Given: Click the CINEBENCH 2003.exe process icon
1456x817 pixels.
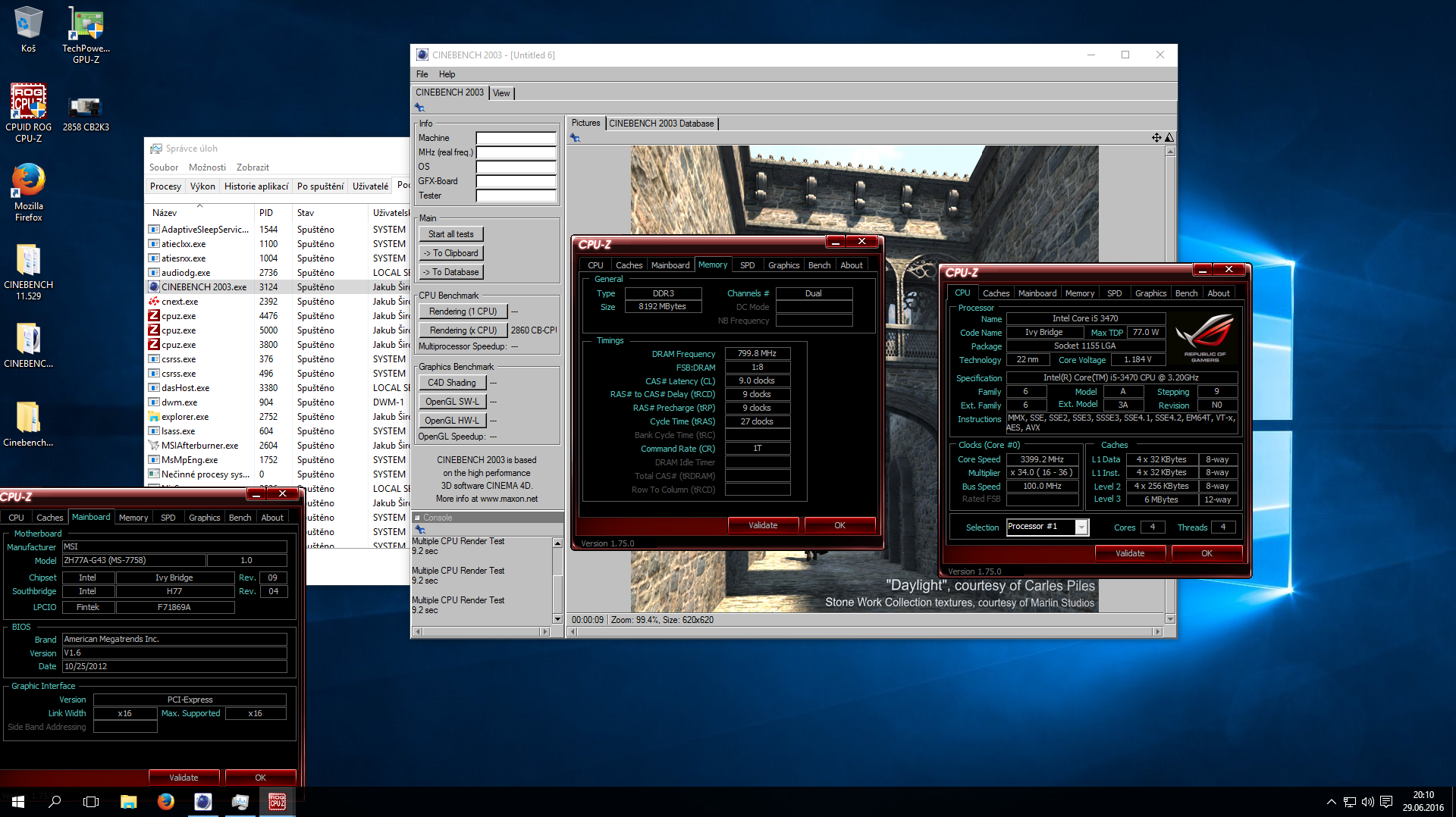Looking at the screenshot, I should coord(154,286).
